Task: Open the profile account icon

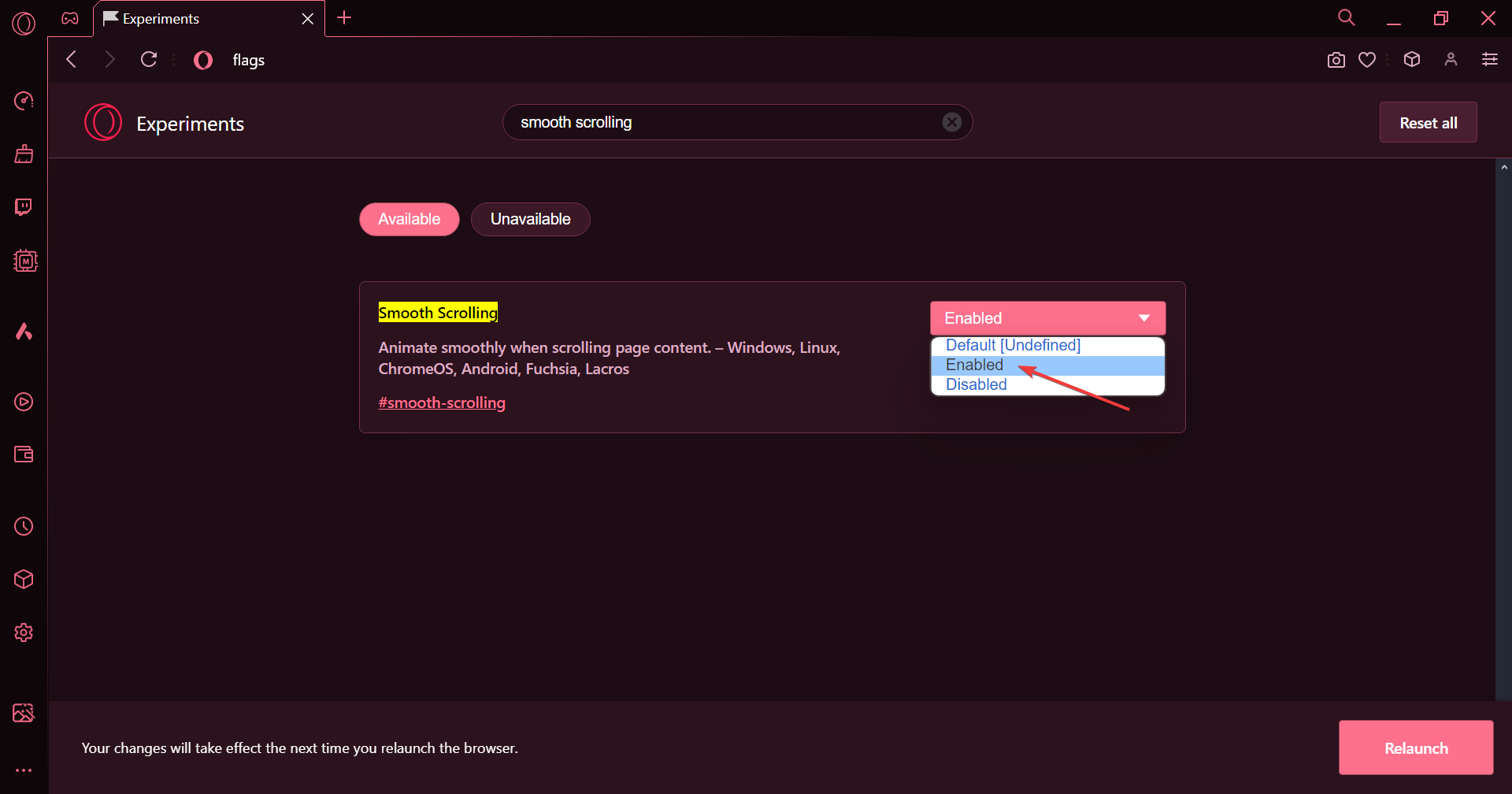Action: pyautogui.click(x=1451, y=59)
